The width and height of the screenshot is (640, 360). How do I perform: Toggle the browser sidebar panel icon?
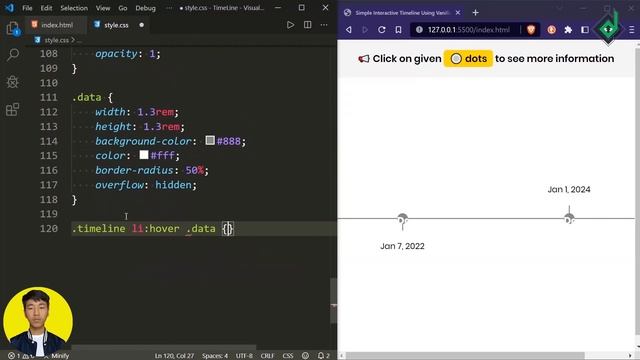585,29
